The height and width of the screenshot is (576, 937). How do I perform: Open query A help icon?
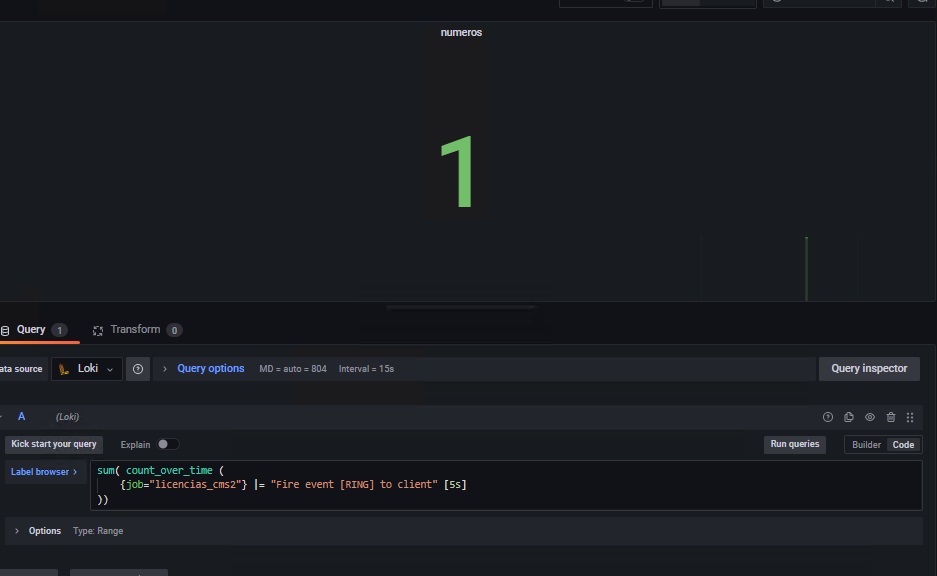pyautogui.click(x=828, y=417)
